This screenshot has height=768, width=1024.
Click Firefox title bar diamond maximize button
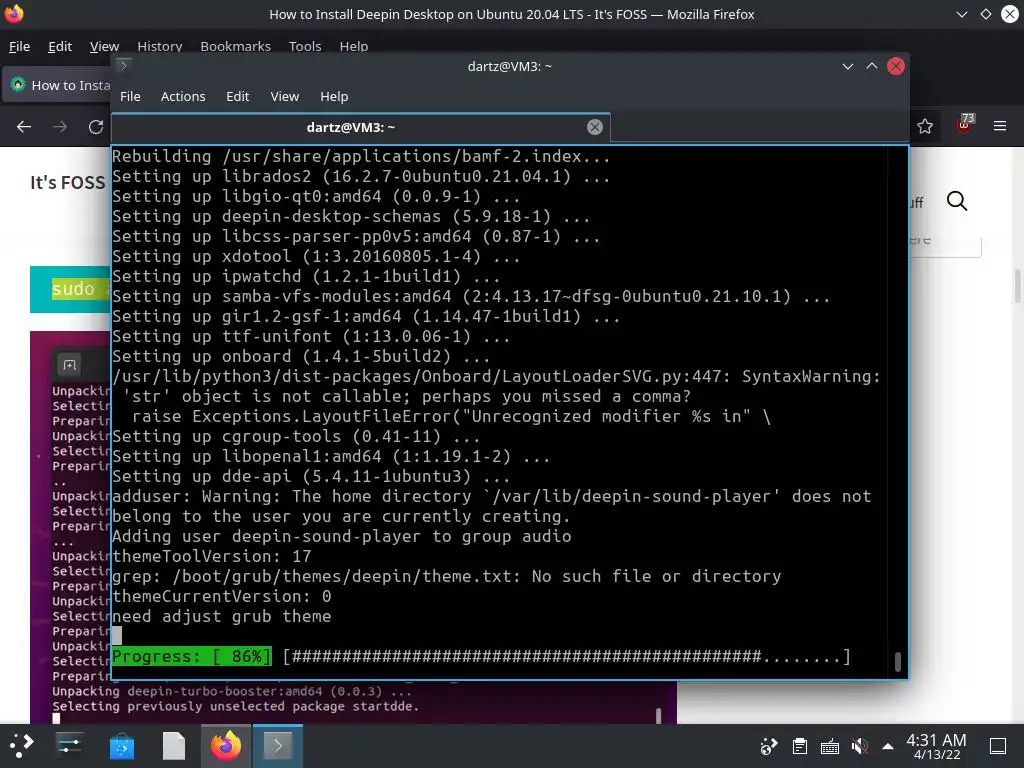(x=985, y=14)
